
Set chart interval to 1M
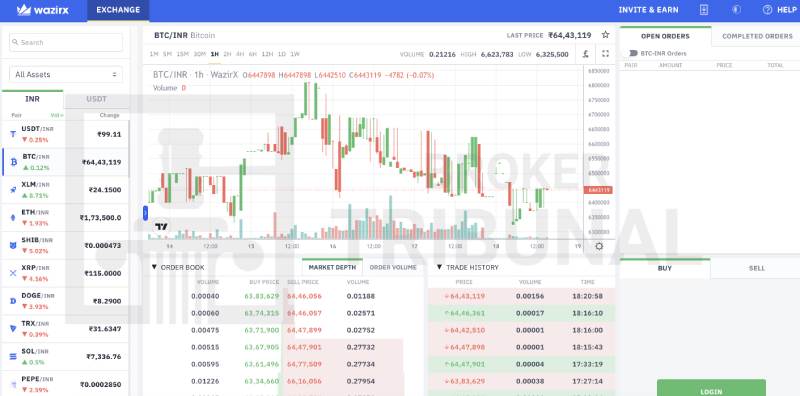154,54
